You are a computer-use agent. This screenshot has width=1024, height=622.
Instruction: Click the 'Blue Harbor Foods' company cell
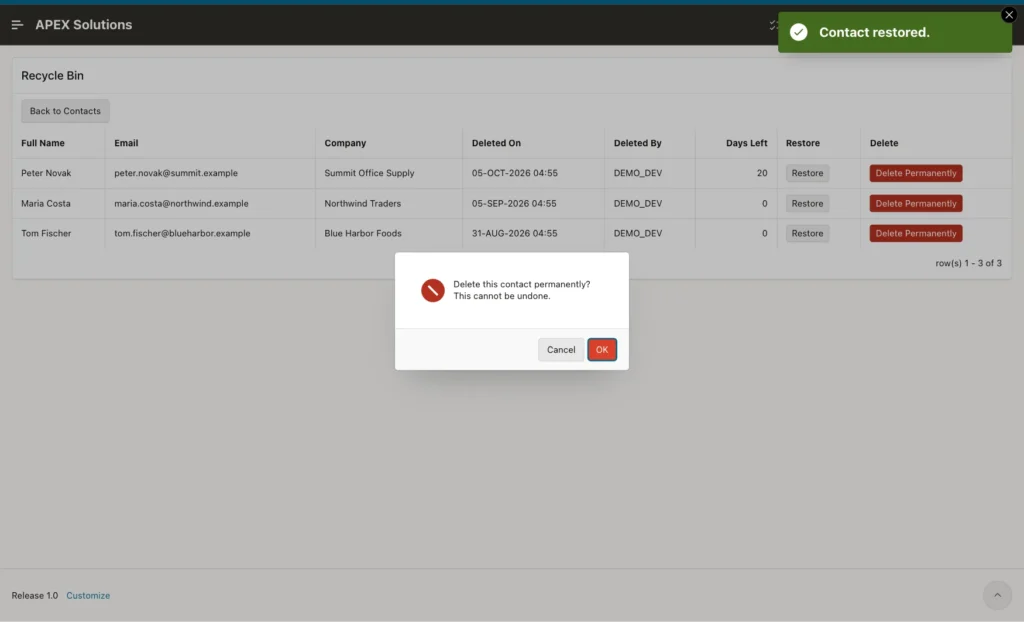pos(362,233)
